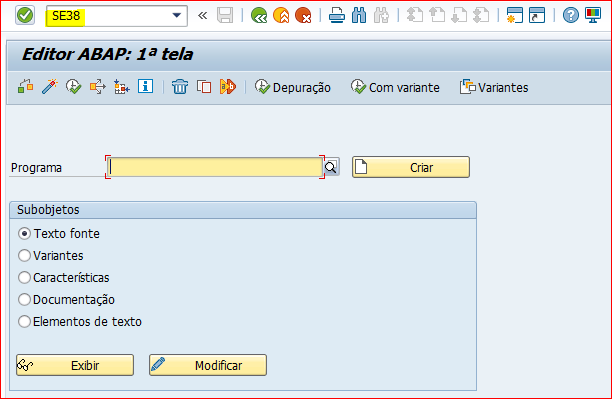Click the Activate magic wand icon
This screenshot has height=399, width=612.
coord(50,87)
